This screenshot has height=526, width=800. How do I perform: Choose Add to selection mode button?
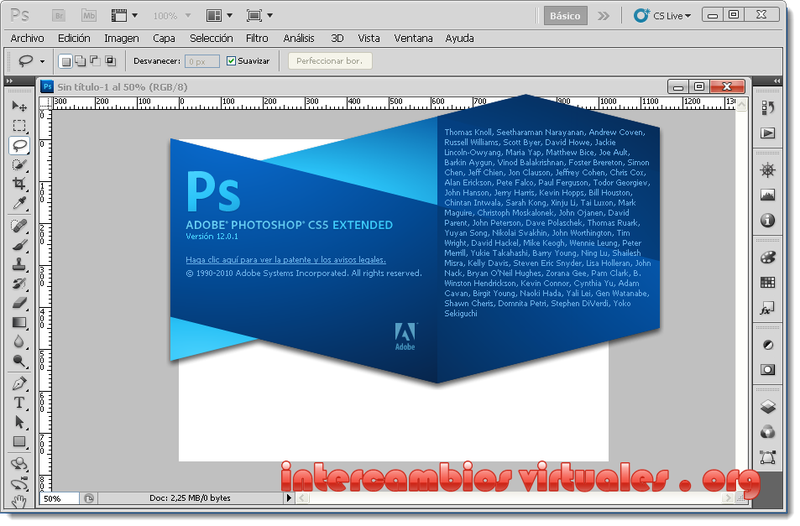coord(80,61)
